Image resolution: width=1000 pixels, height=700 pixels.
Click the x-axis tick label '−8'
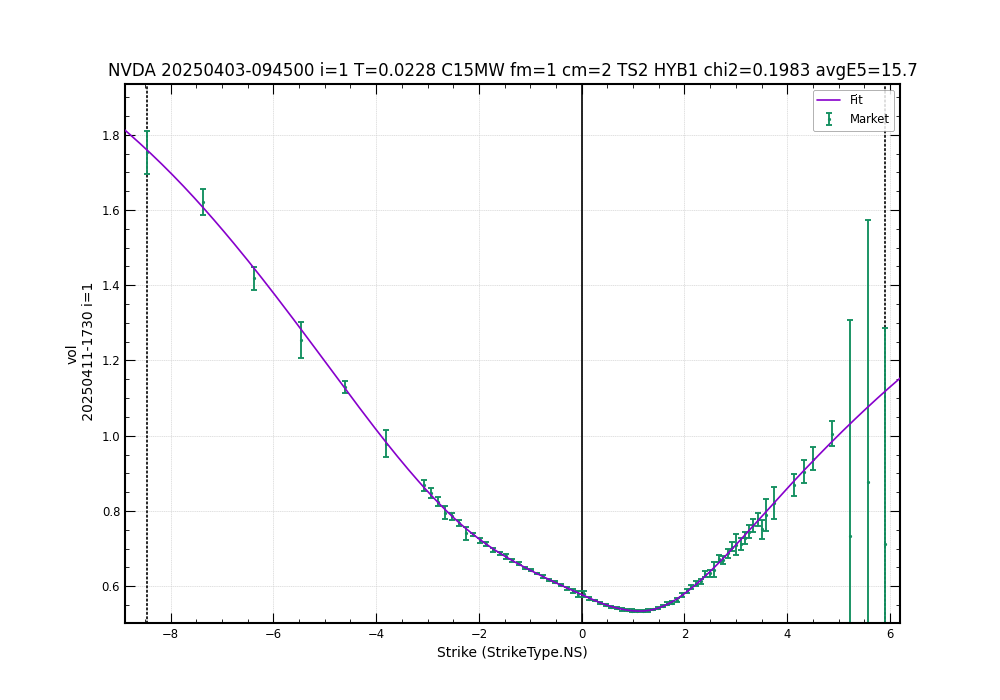point(170,634)
